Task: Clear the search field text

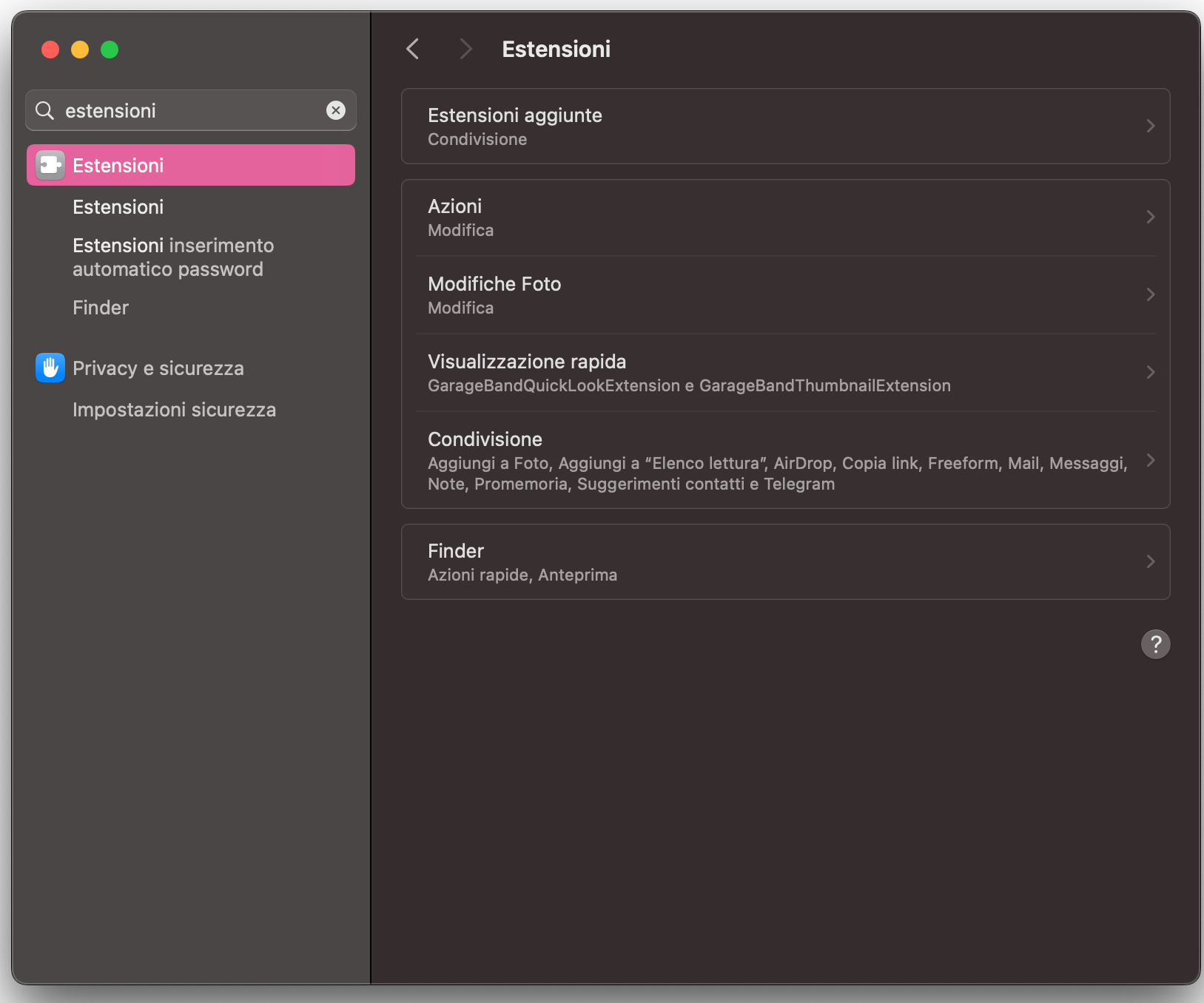Action: pos(336,110)
